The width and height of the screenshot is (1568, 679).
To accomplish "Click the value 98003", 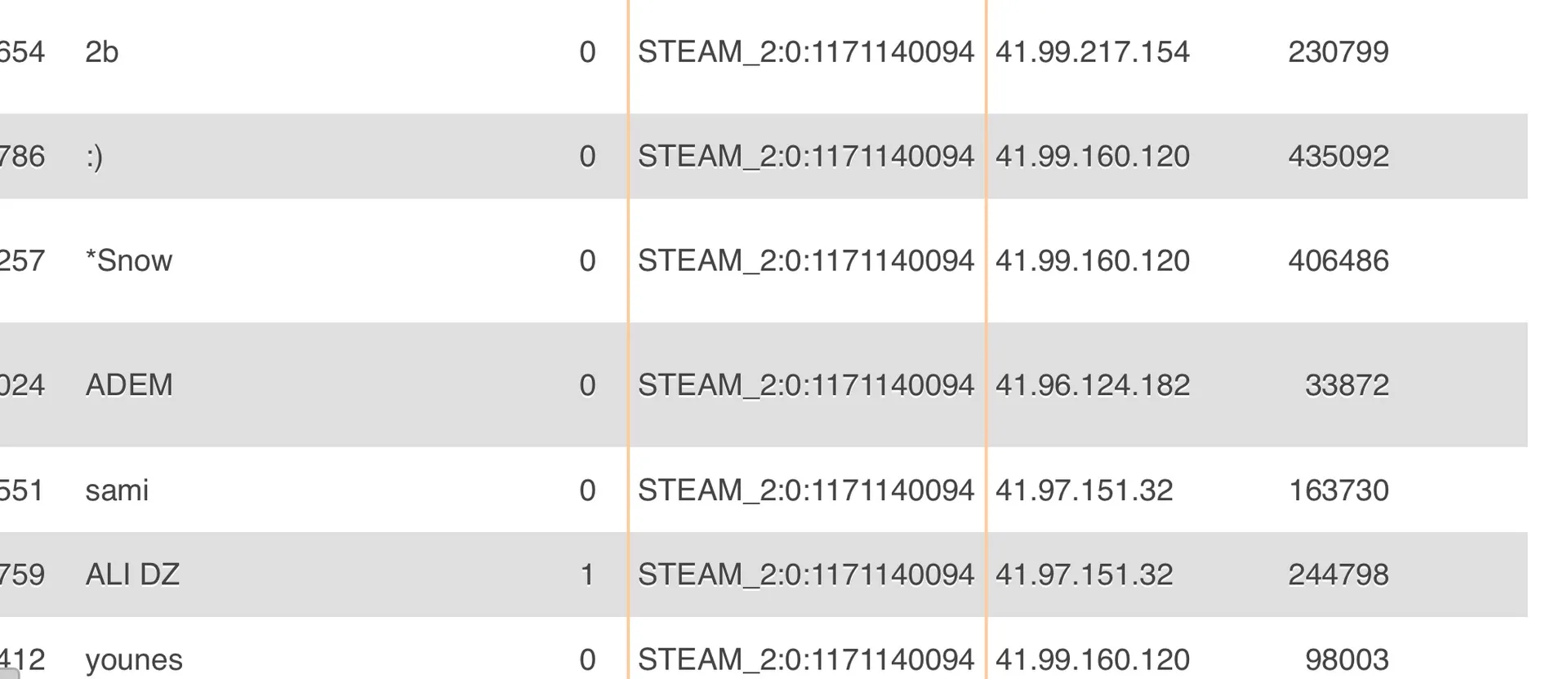I will (x=1346, y=659).
